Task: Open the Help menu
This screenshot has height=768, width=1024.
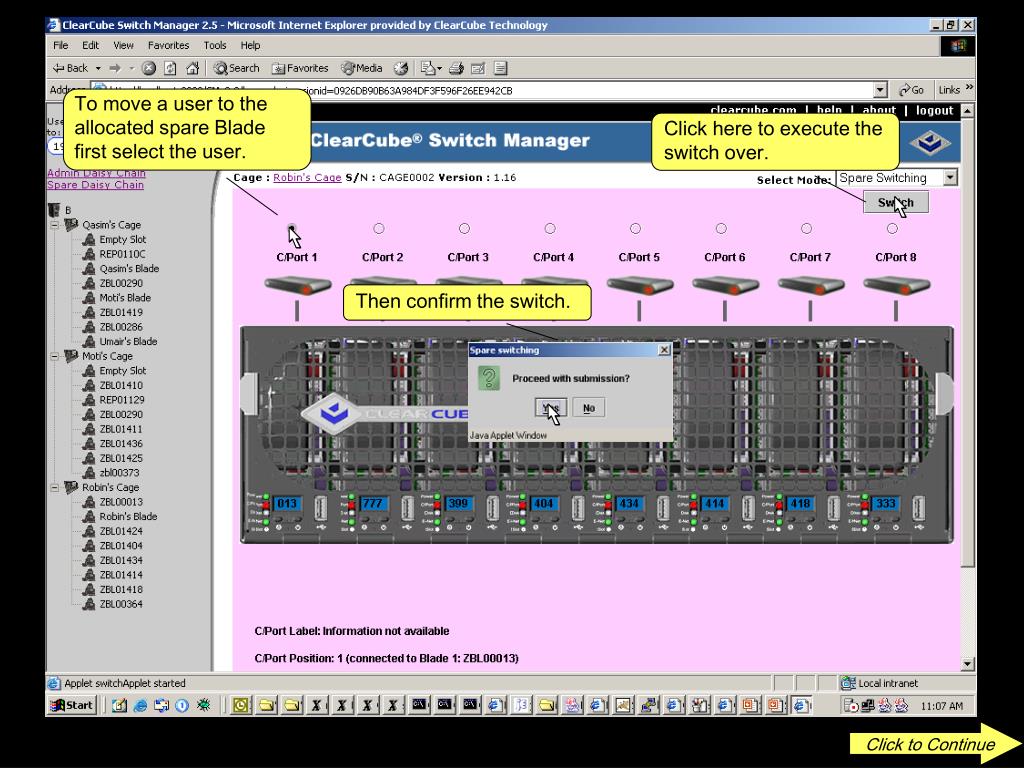Action: coord(250,45)
